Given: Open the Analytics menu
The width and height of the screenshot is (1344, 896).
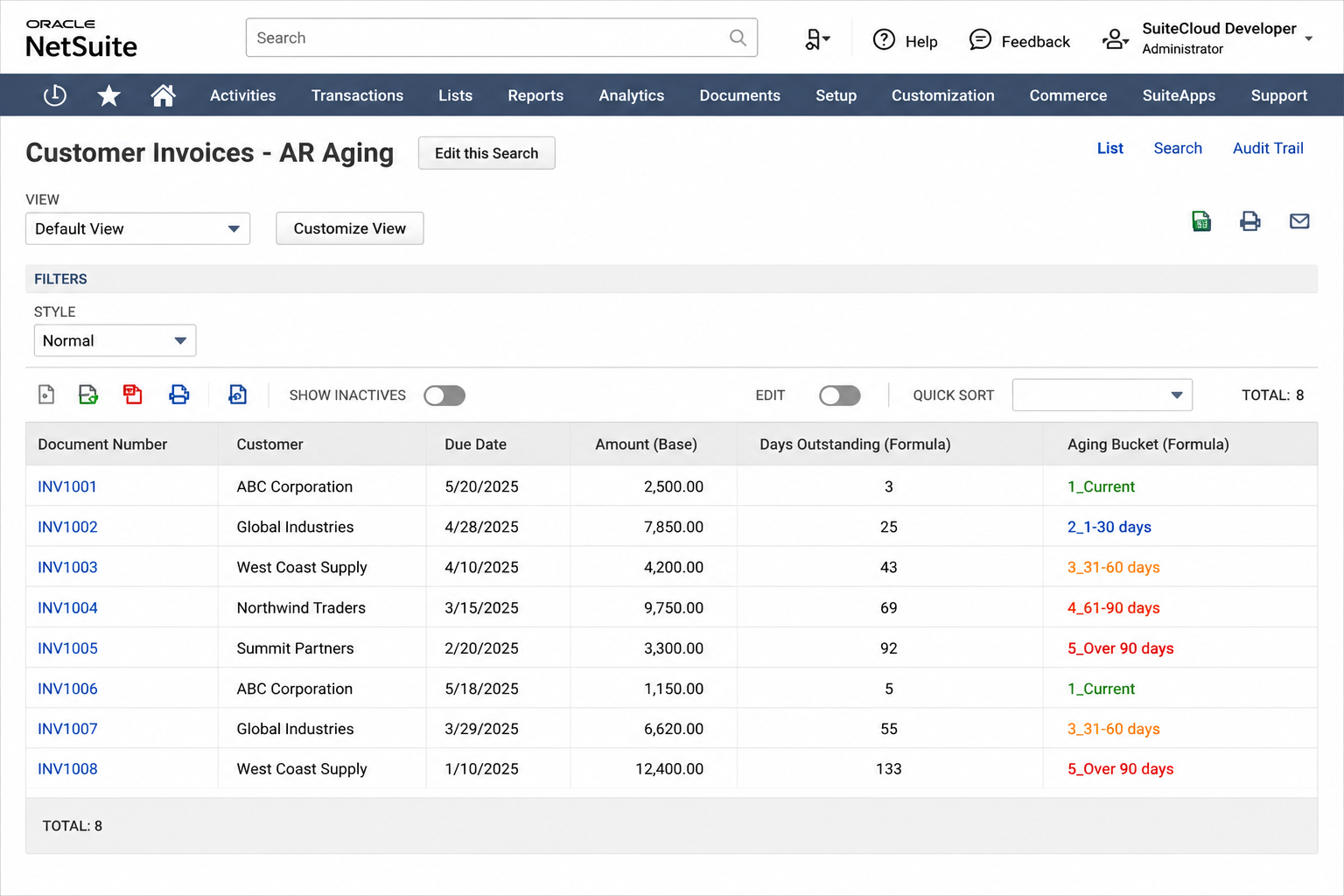Looking at the screenshot, I should click(632, 95).
